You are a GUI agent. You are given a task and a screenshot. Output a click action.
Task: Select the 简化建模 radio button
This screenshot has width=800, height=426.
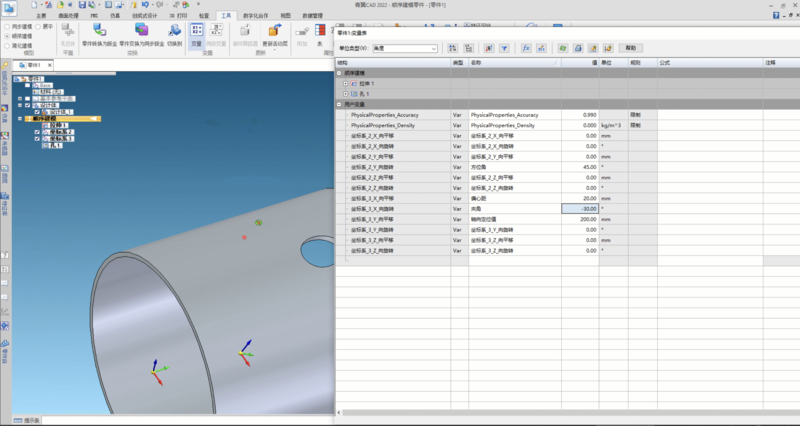(5, 45)
